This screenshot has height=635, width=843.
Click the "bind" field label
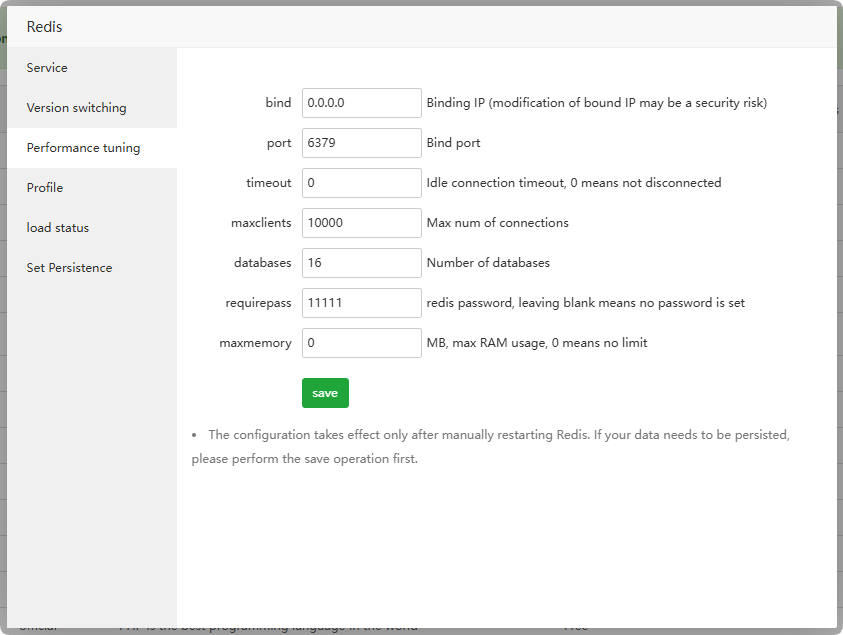tap(278, 103)
